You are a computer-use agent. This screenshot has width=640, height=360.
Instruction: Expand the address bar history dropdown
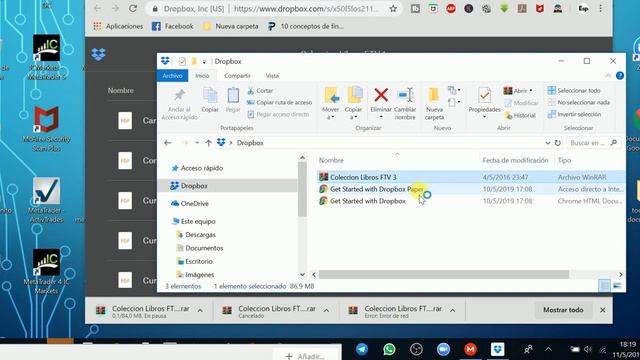click(547, 143)
